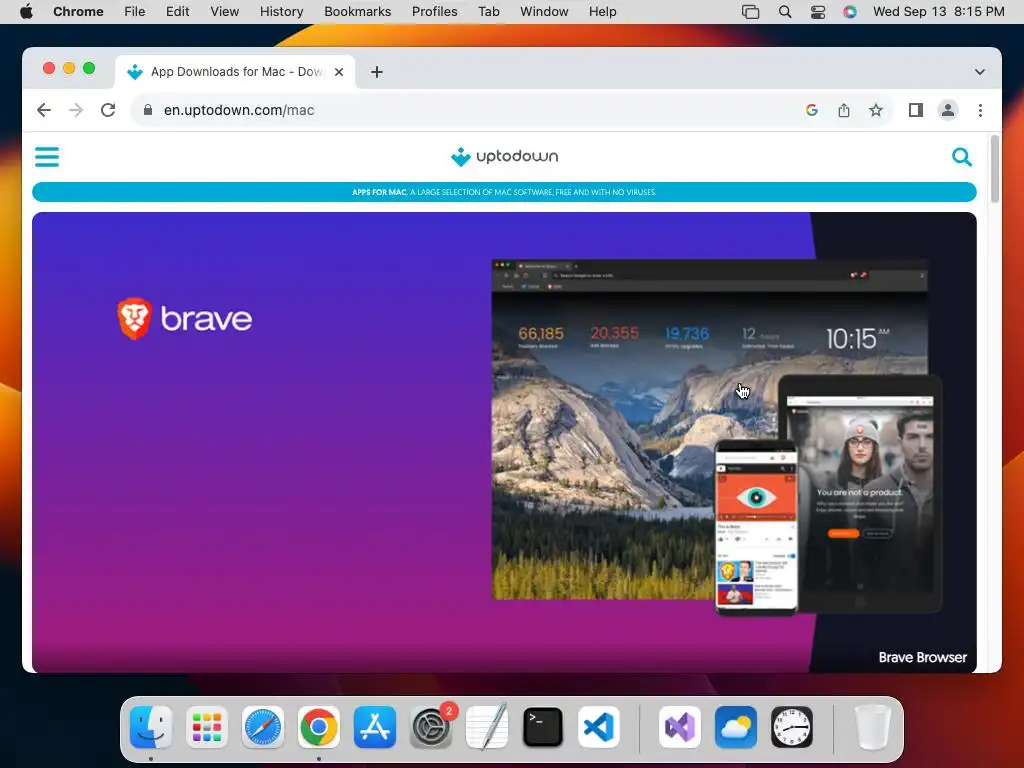This screenshot has width=1024, height=768.
Task: Select the App Downloads for Mac tab
Action: pos(235,72)
